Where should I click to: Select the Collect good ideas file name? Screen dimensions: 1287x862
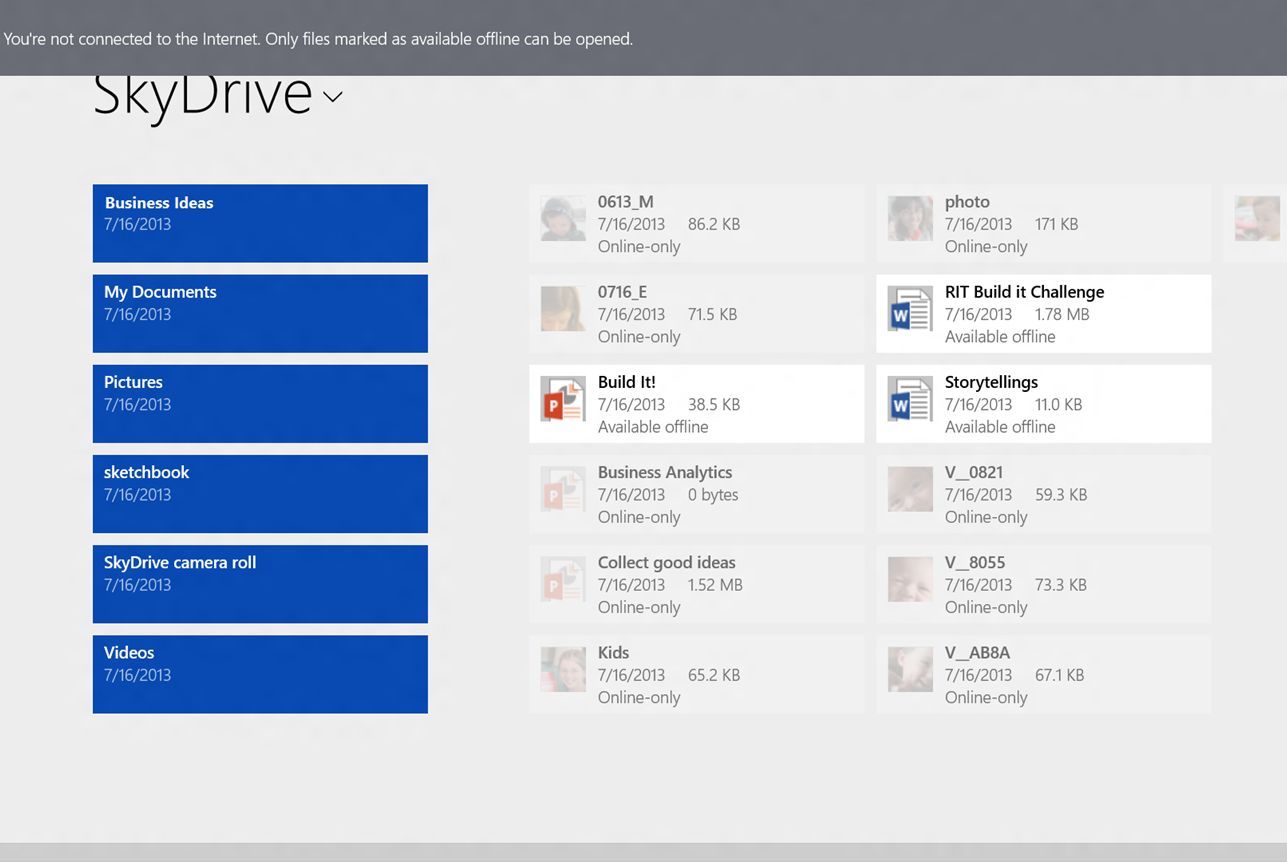[x=667, y=562]
